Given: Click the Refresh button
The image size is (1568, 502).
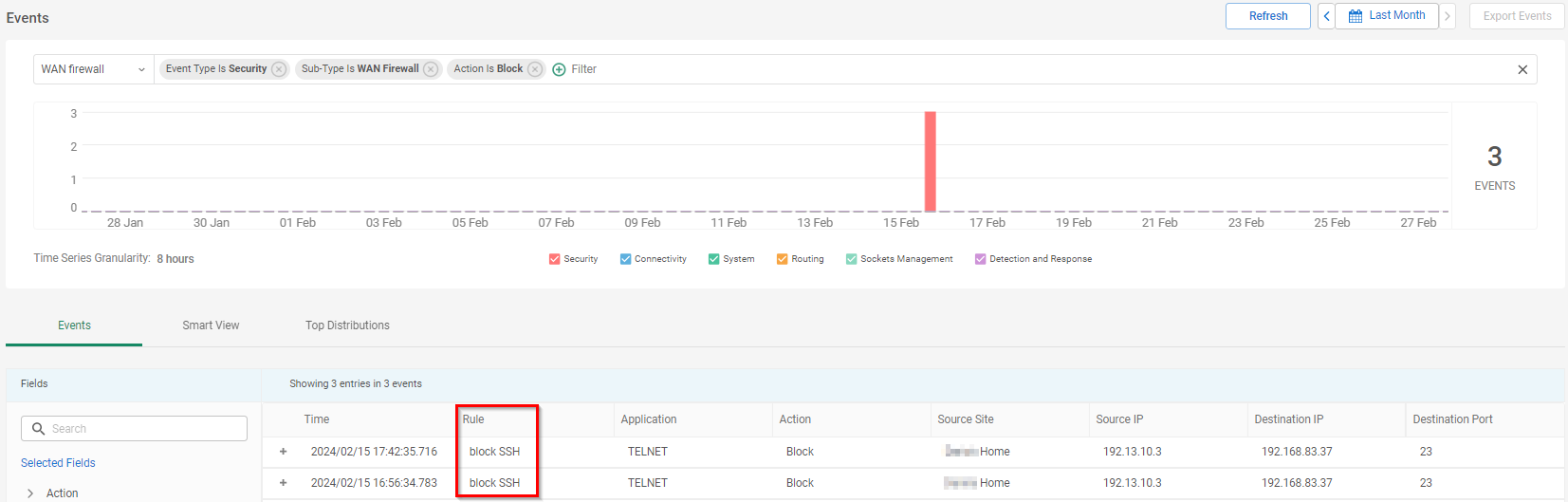Looking at the screenshot, I should pos(1267,16).
